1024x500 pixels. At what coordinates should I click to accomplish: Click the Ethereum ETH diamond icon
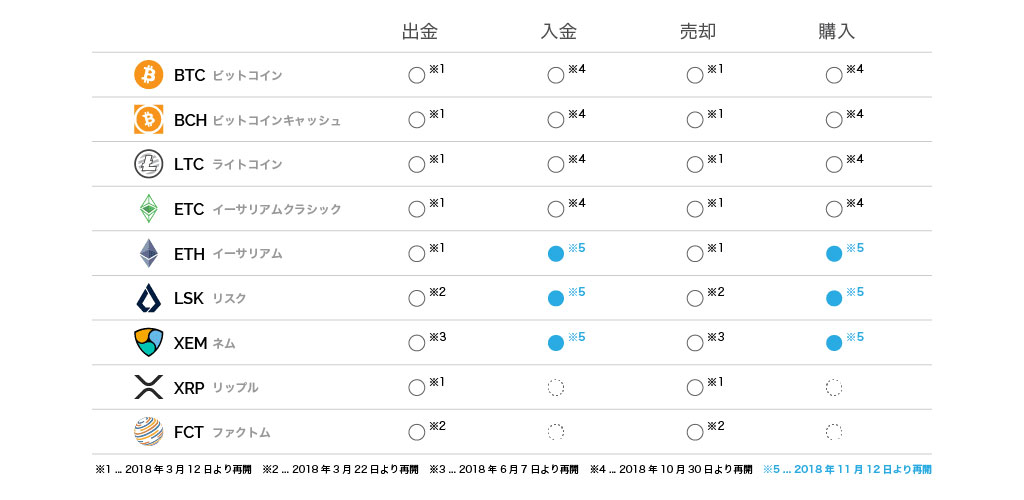[x=148, y=253]
